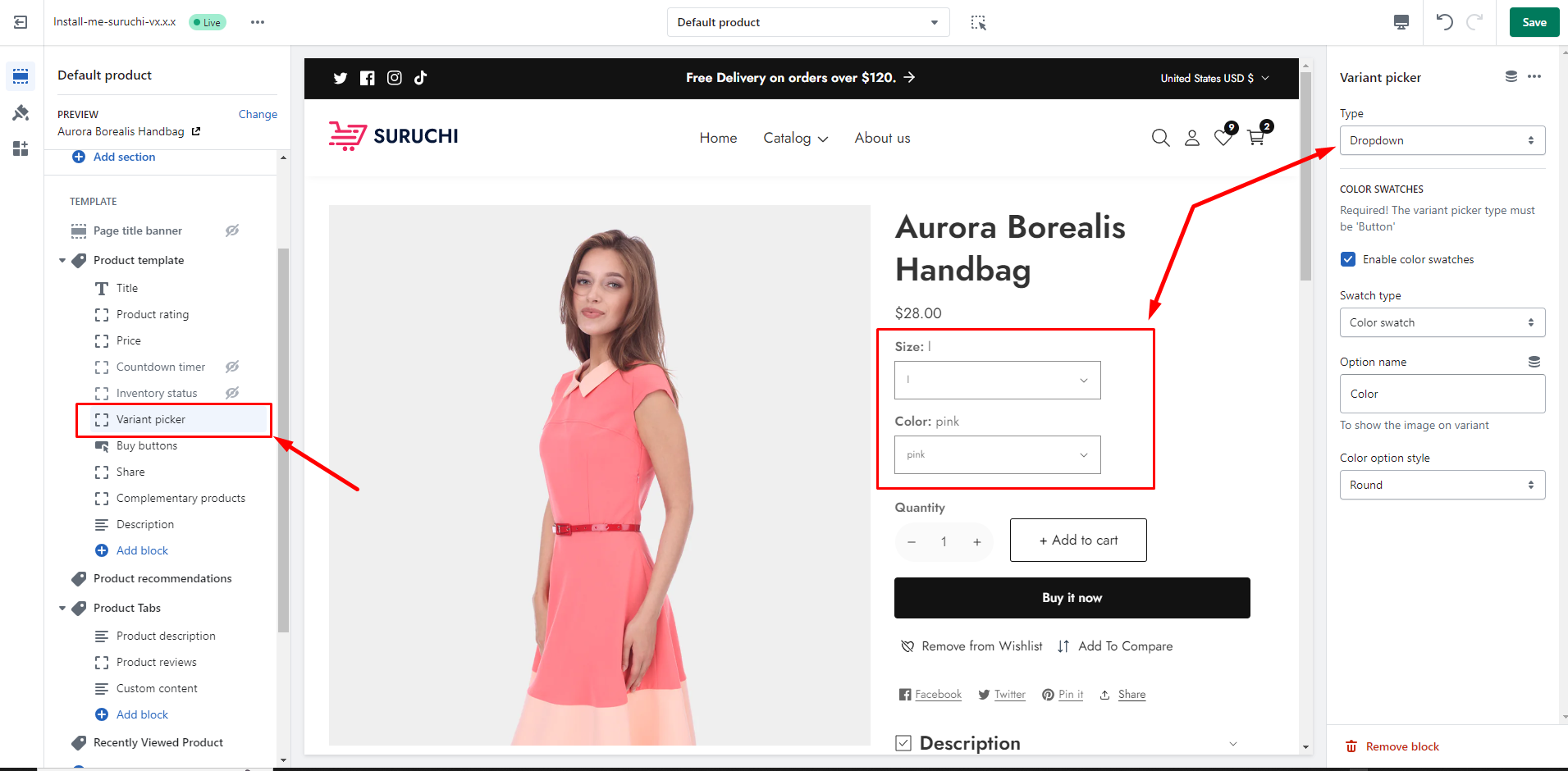Image resolution: width=1568 pixels, height=771 pixels.
Task: Click the inspector selection tool icon
Action: point(978,22)
